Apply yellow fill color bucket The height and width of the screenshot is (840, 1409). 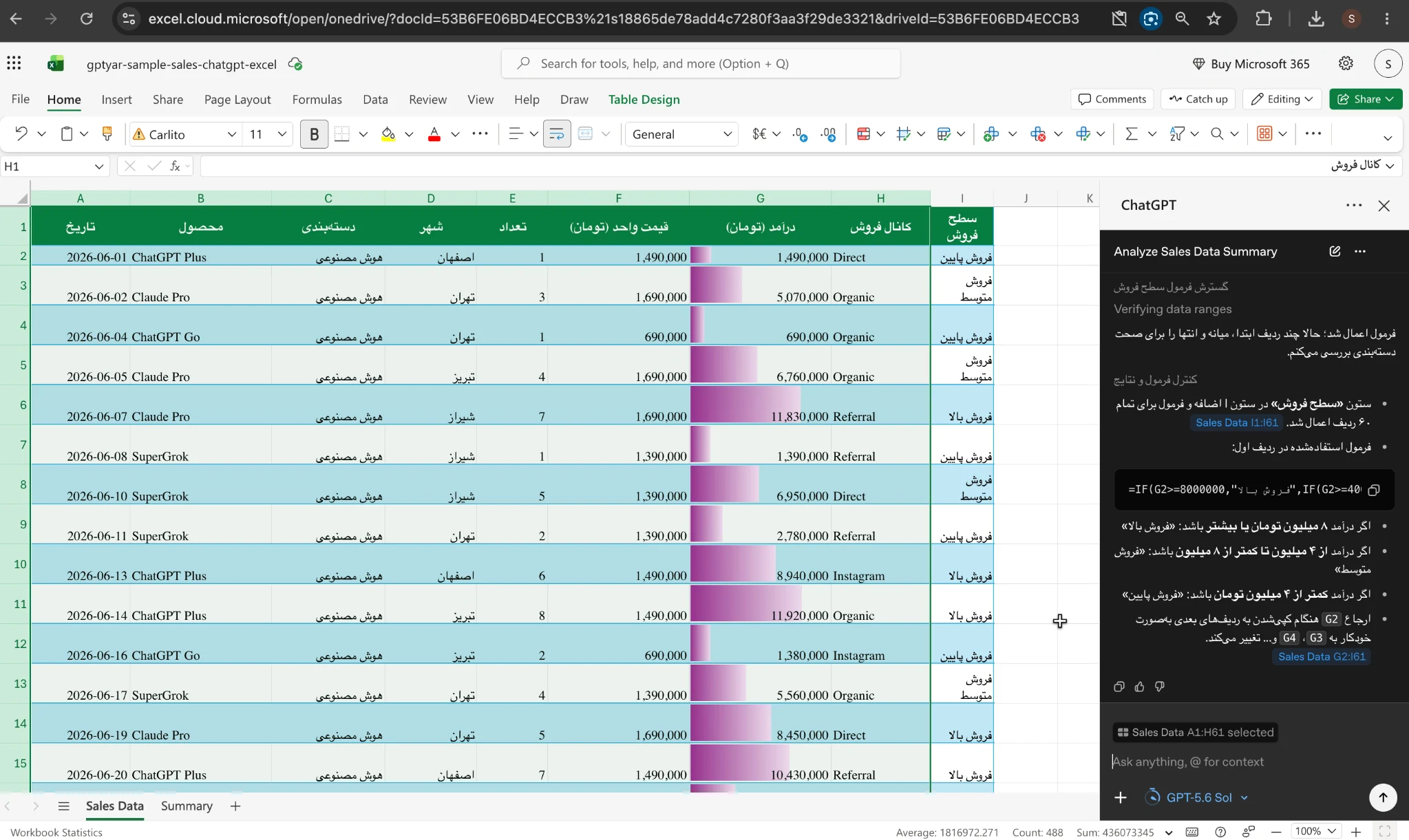pos(388,134)
